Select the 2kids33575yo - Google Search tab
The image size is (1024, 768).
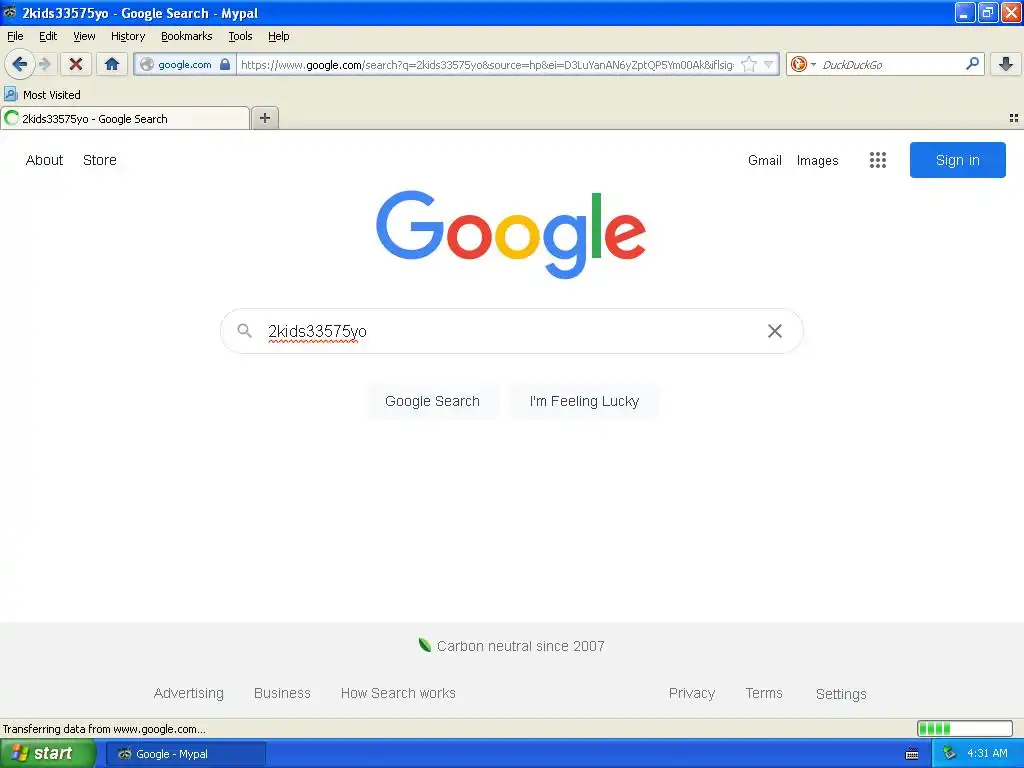(x=125, y=118)
